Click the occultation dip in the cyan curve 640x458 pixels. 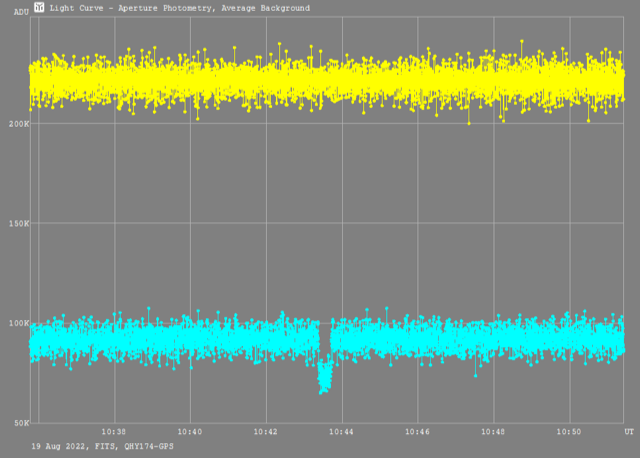[x=325, y=376]
